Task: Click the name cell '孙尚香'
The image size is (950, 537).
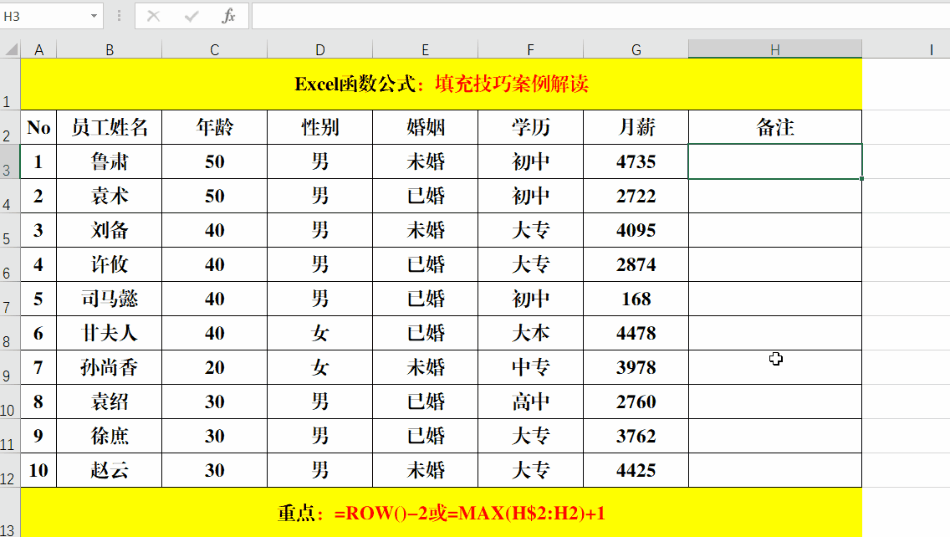Action: [x=109, y=367]
